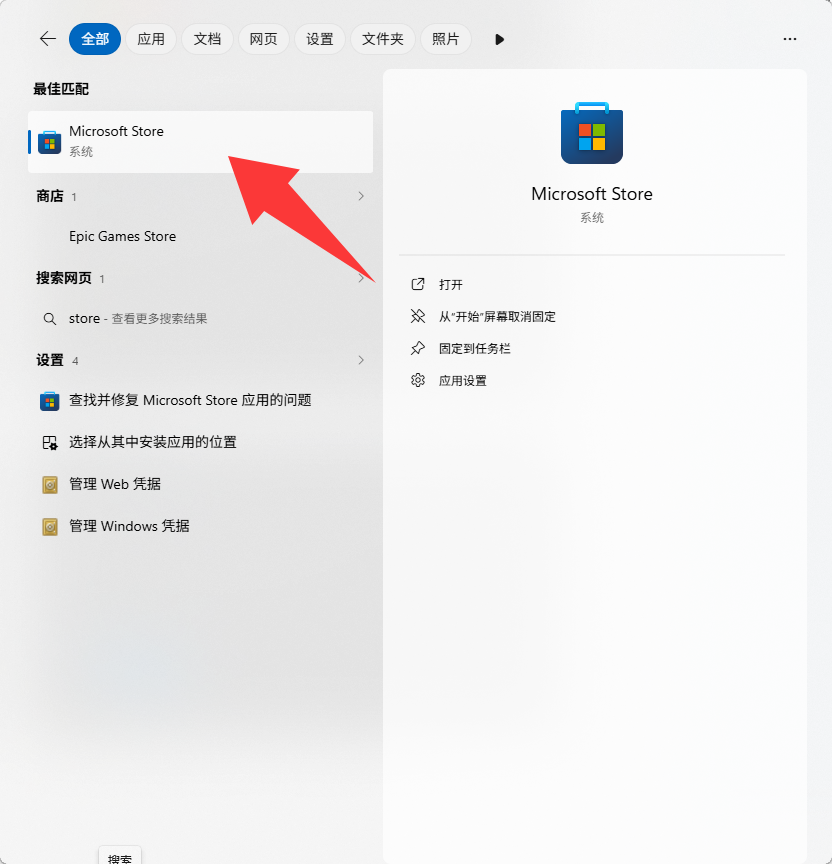832x864 pixels.
Task: Click the search magnifier icon beside store
Action: point(50,319)
